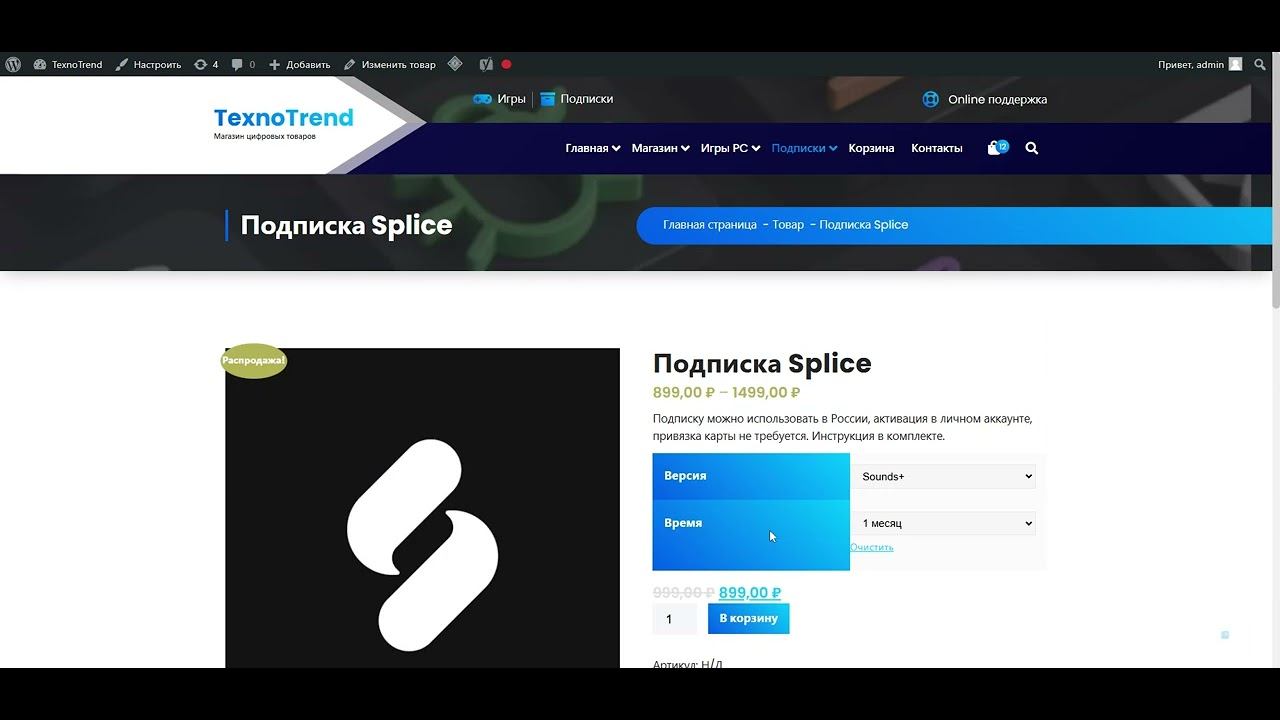Open the Подписки top link
This screenshot has height=720, width=1280.
click(x=587, y=99)
